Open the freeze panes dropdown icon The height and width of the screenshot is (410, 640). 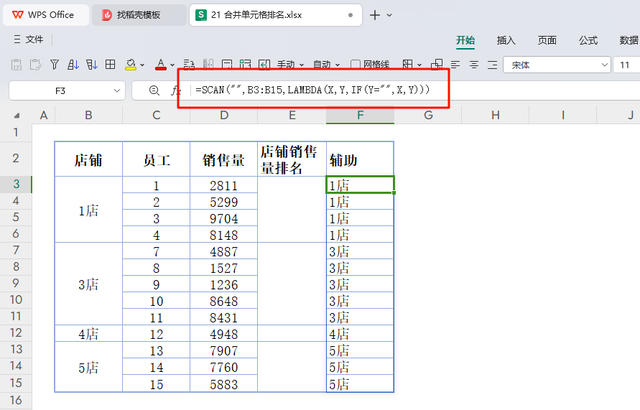[411, 64]
